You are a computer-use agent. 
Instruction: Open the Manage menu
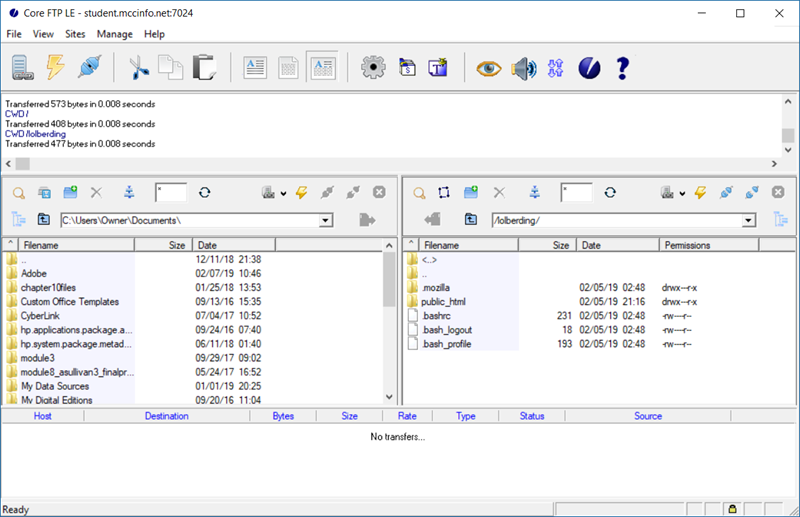pos(115,34)
